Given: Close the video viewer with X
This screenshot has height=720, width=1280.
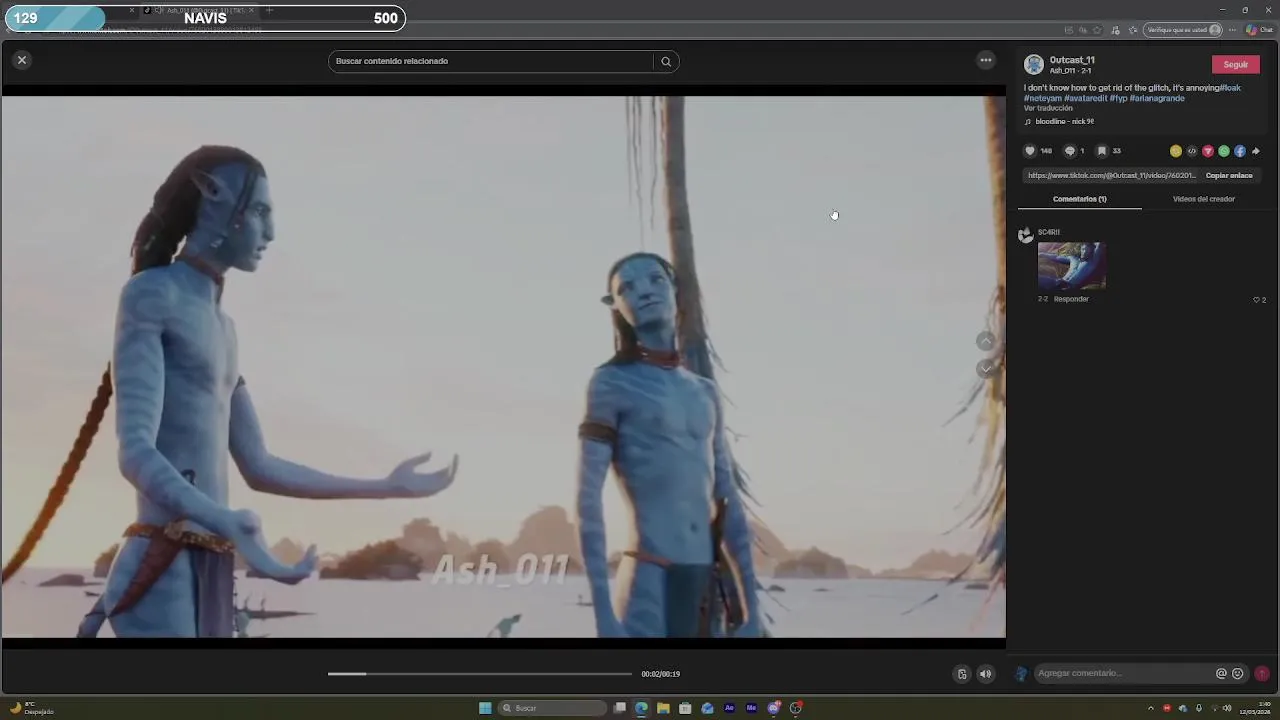Looking at the screenshot, I should [x=21, y=60].
